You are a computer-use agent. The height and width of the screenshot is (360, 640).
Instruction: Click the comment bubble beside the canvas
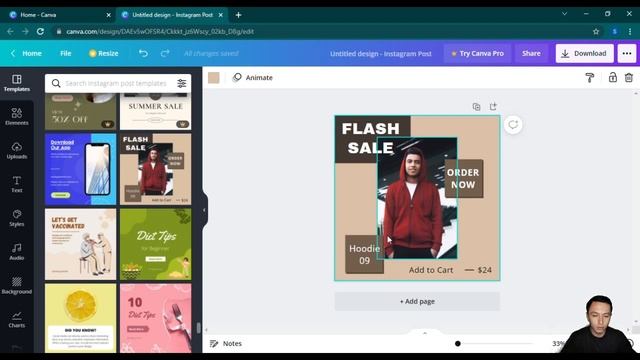point(513,124)
